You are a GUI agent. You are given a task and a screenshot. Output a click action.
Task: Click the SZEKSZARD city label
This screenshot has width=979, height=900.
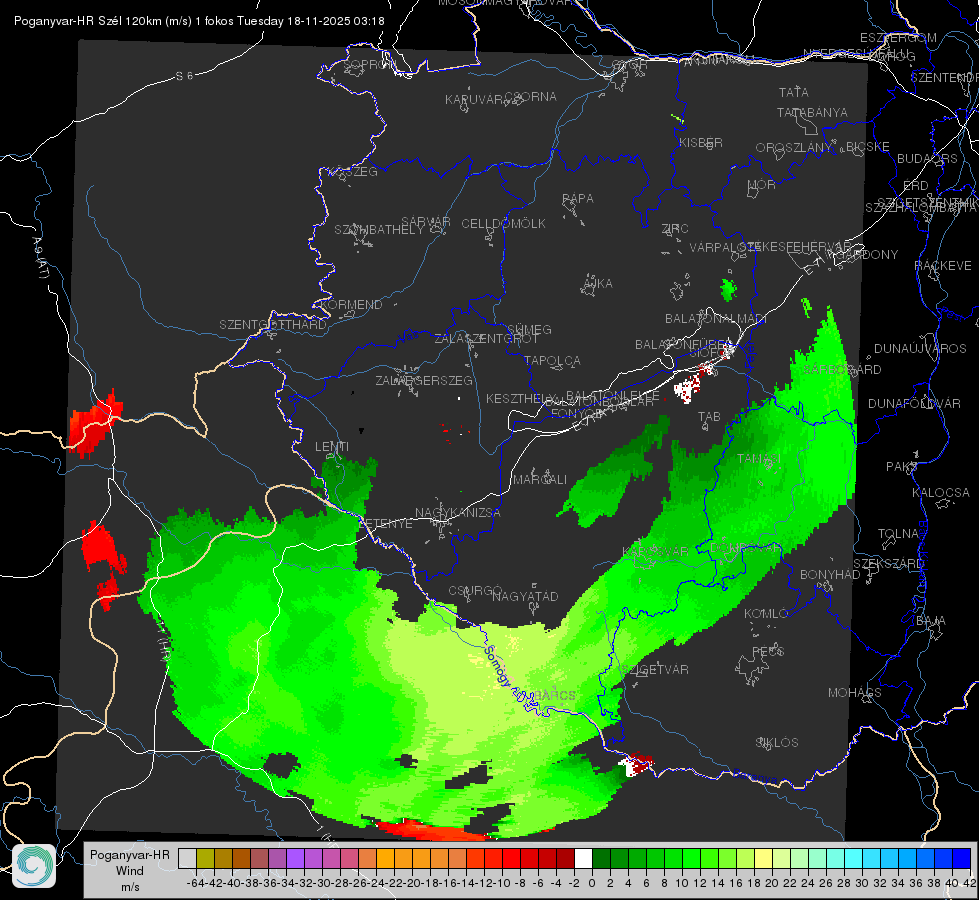888,564
